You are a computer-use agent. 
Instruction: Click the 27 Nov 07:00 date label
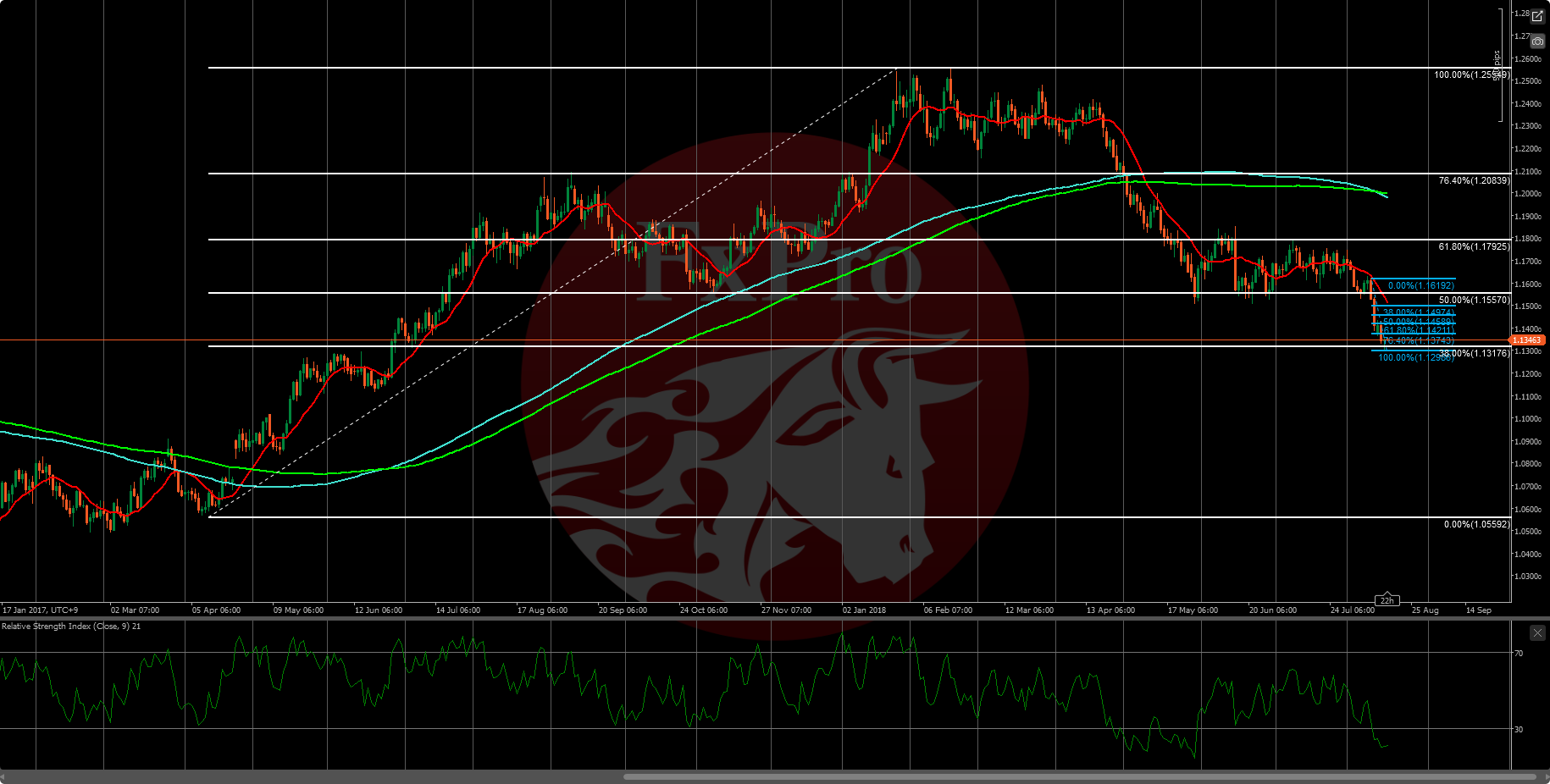click(786, 610)
